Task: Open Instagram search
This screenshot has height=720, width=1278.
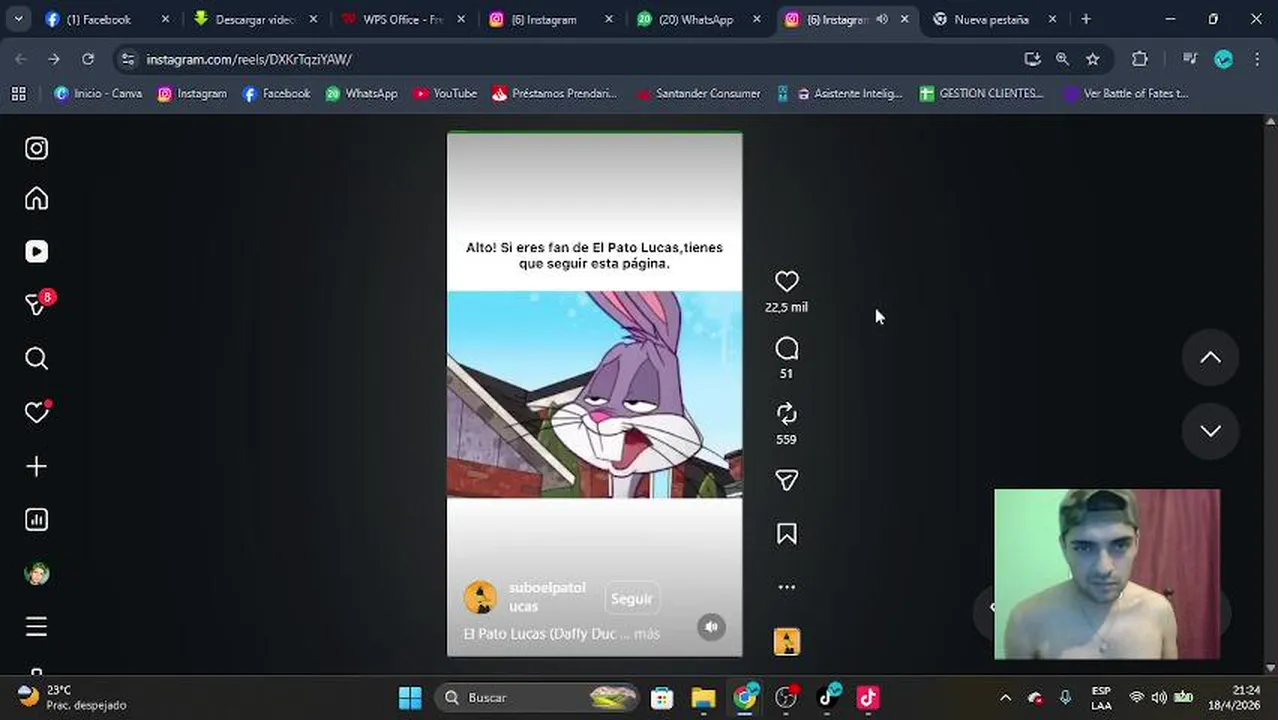Action: pos(36,358)
